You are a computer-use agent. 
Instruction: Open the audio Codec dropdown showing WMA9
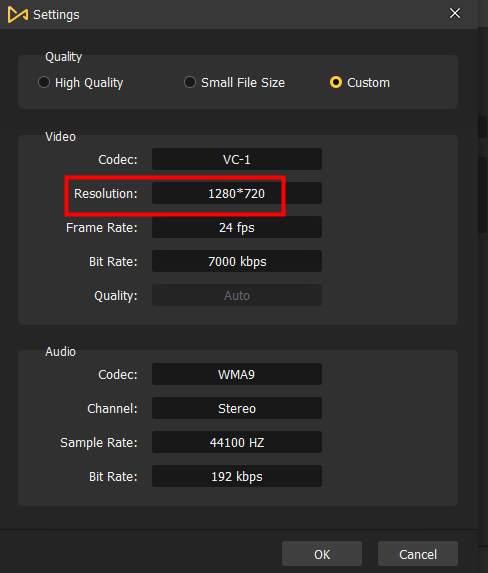pyautogui.click(x=237, y=374)
